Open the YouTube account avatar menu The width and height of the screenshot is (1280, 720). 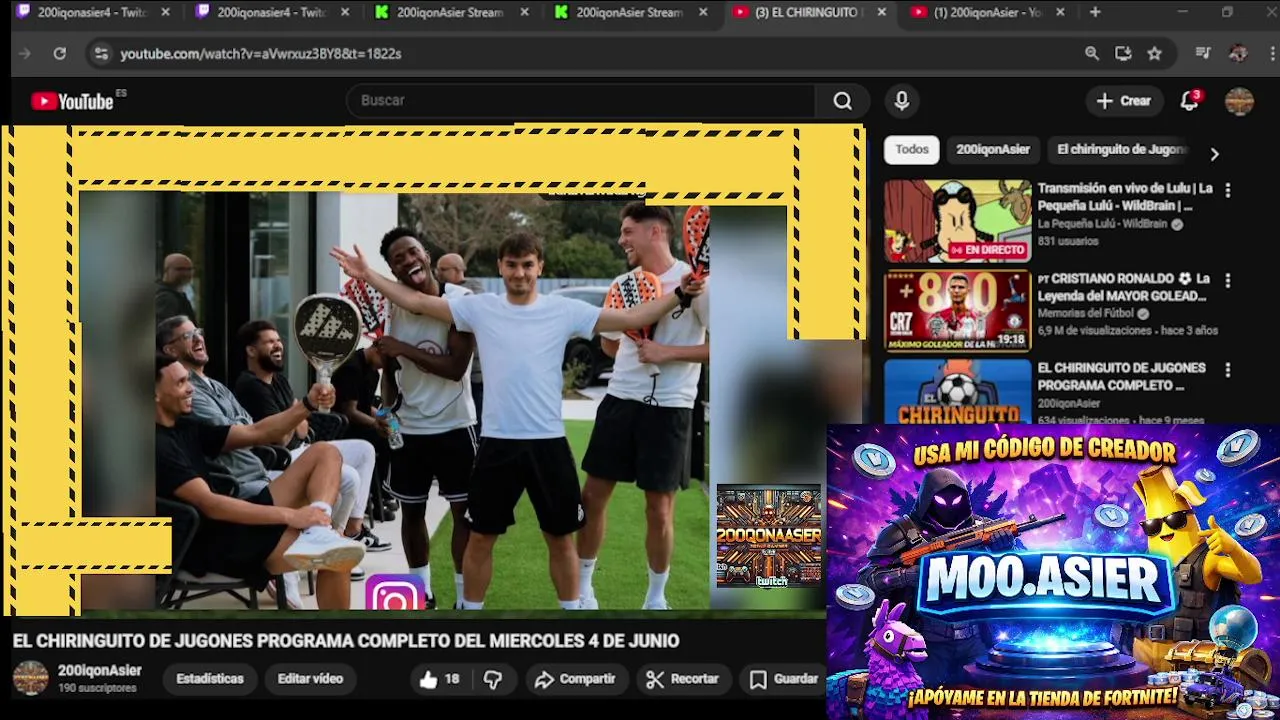(1239, 101)
